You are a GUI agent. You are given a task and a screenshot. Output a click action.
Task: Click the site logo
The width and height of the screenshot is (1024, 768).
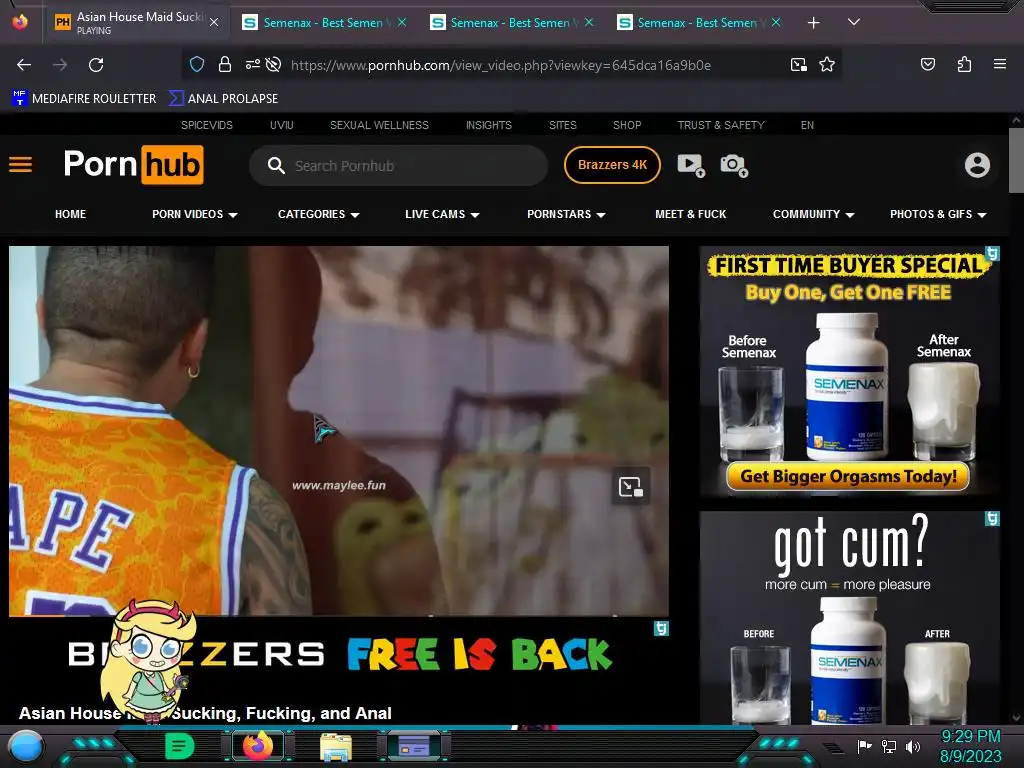tap(133, 165)
